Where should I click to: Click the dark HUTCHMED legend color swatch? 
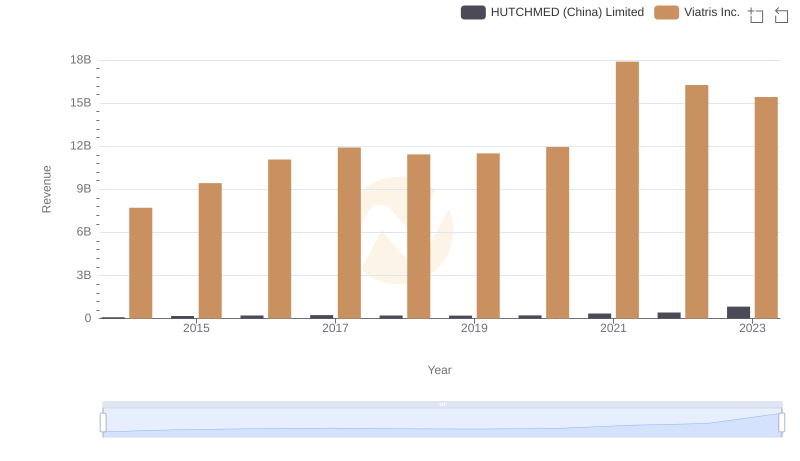(473, 12)
